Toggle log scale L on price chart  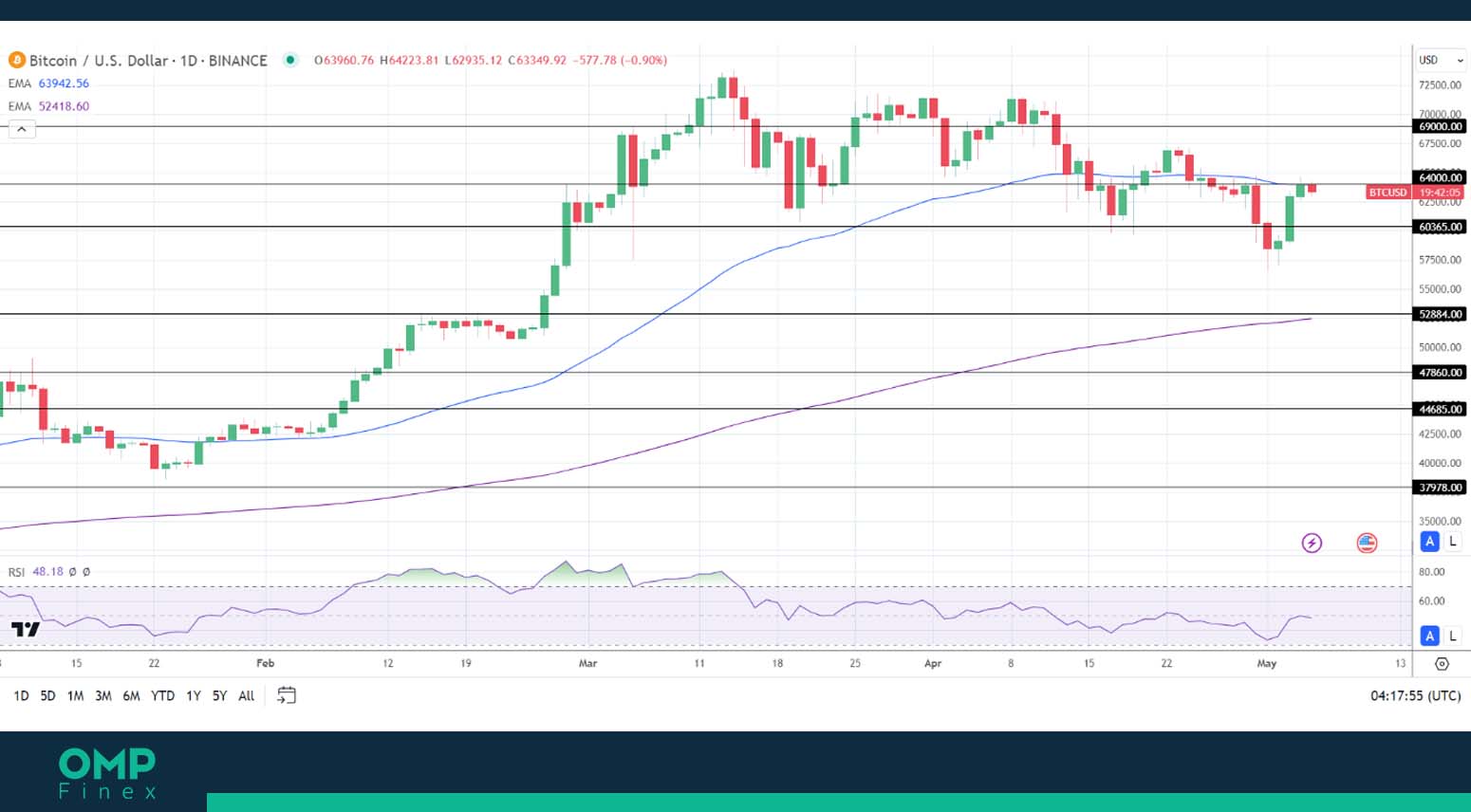tap(1452, 542)
